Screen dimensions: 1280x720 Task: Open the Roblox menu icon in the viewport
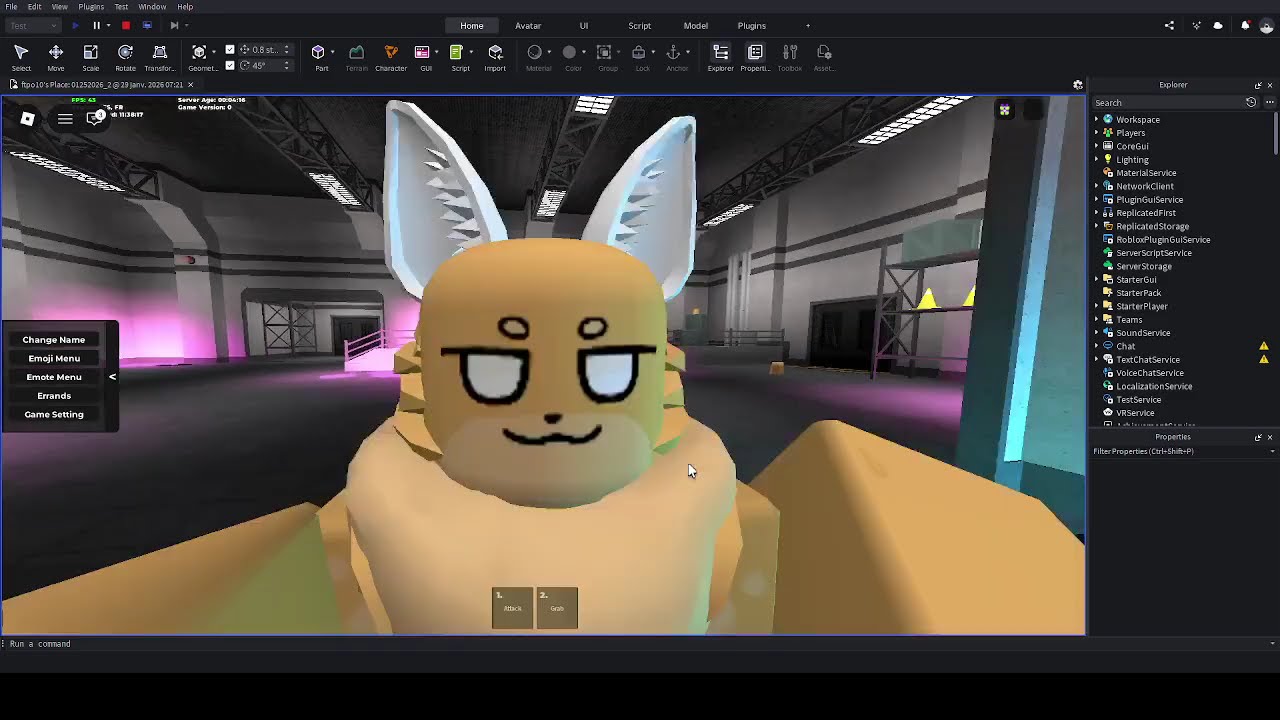coord(28,119)
